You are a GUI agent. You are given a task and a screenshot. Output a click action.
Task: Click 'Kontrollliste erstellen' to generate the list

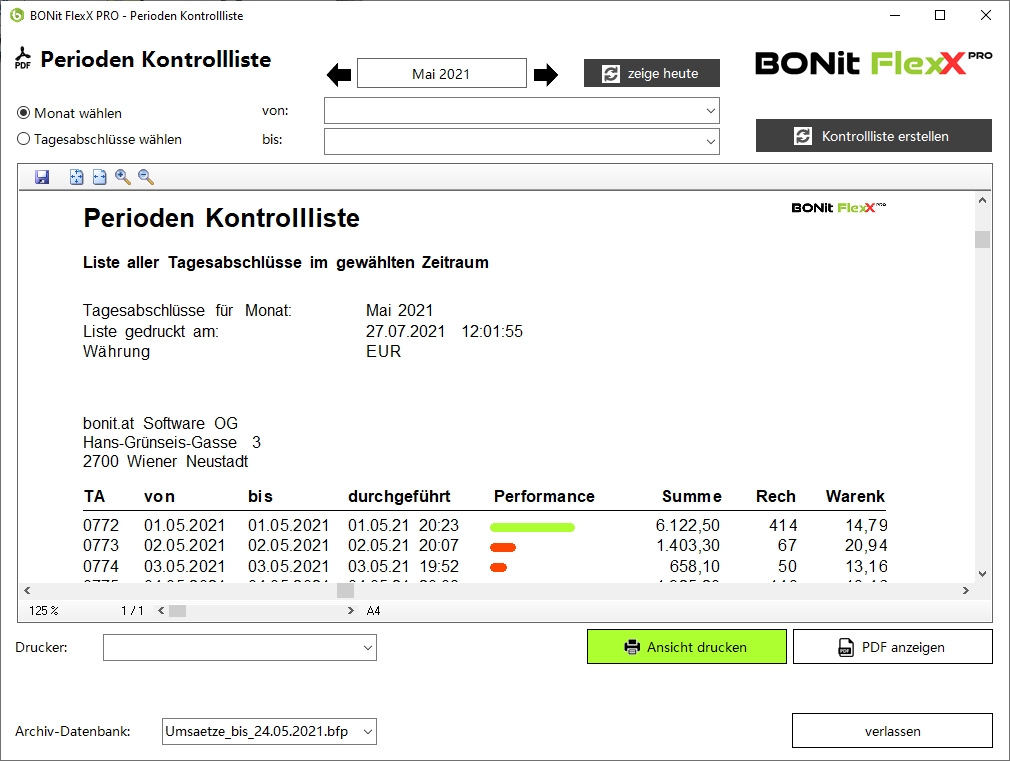click(x=873, y=136)
